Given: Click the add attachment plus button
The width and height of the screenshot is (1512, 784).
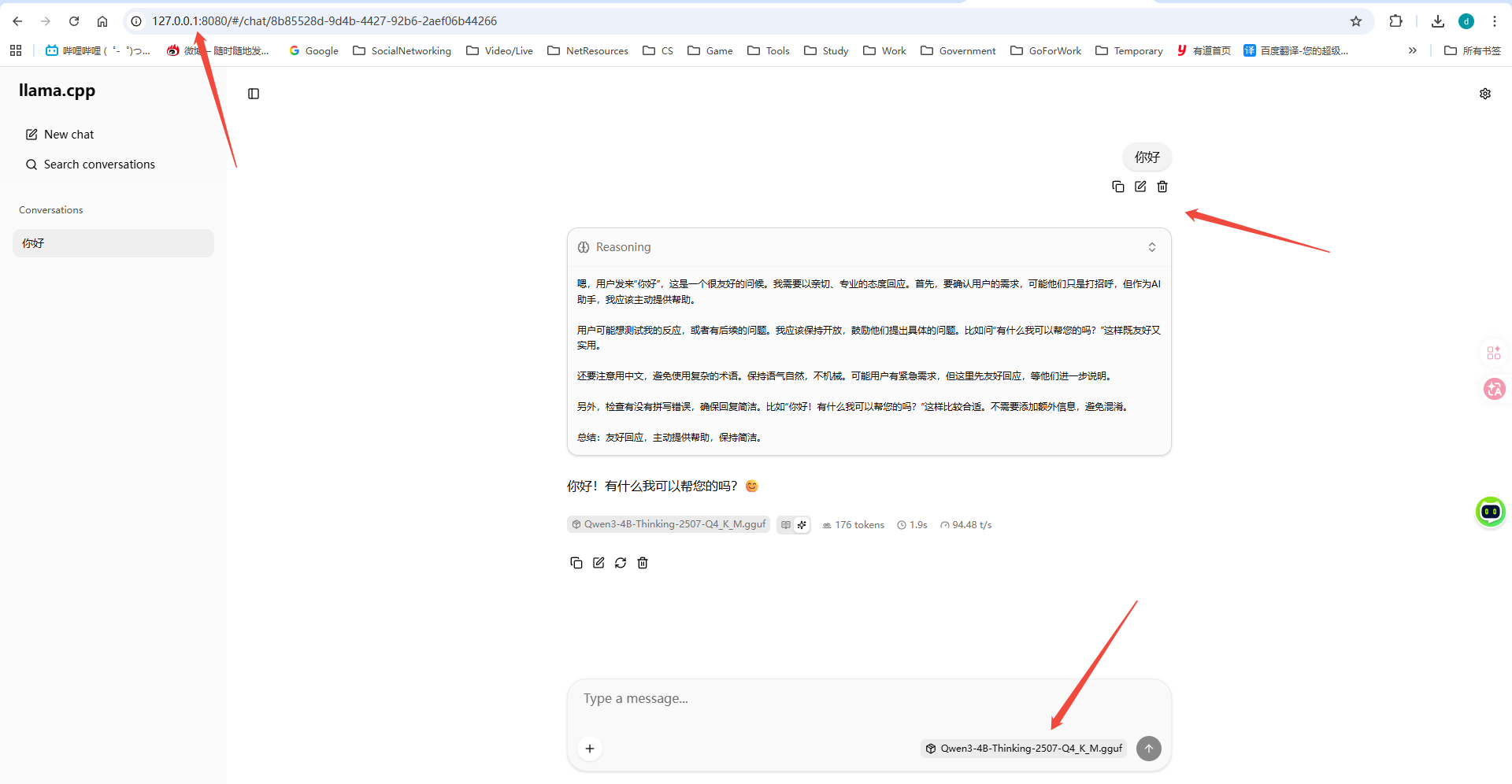Looking at the screenshot, I should point(590,749).
